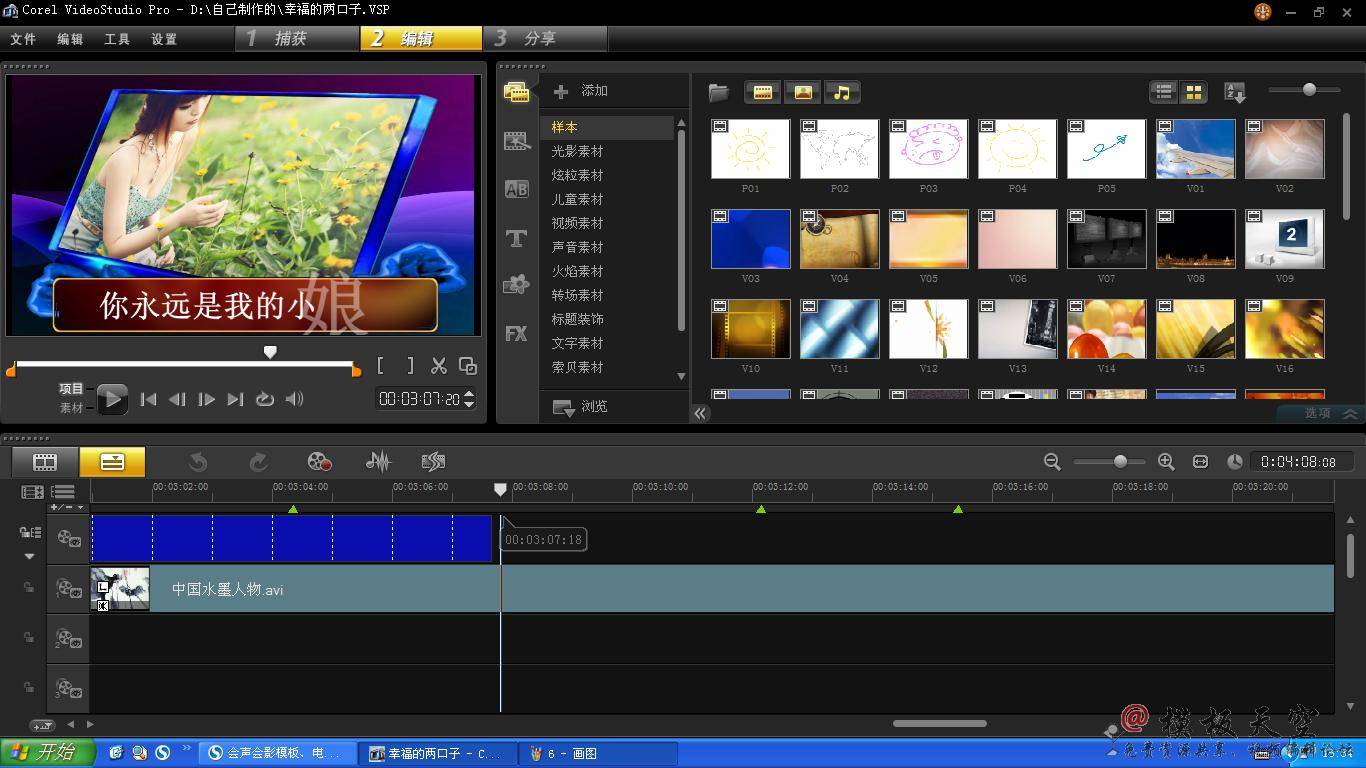
Task: Switch to the 1 捕获 step tab
Action: click(297, 38)
